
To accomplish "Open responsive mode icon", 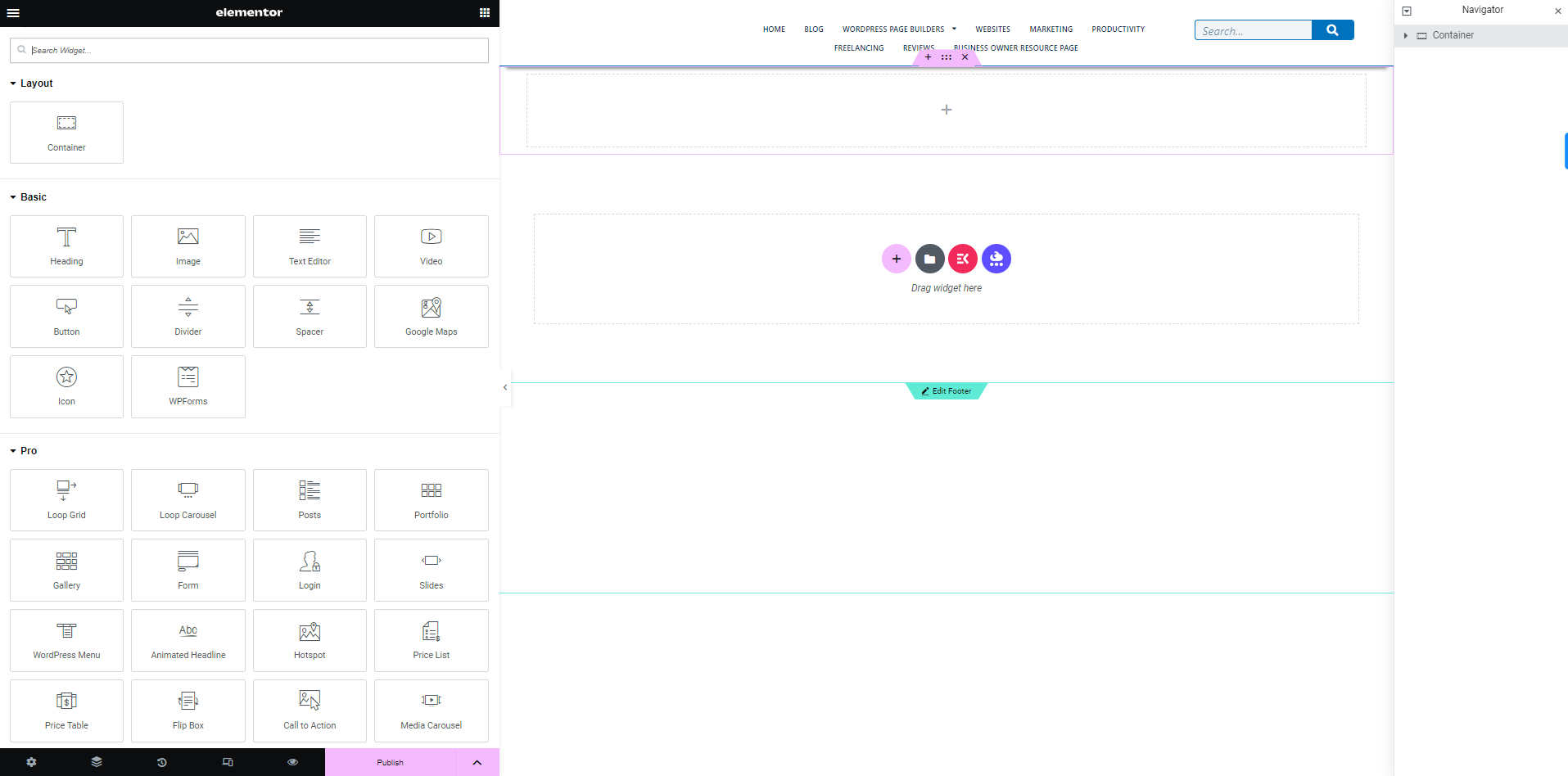I will (x=228, y=762).
